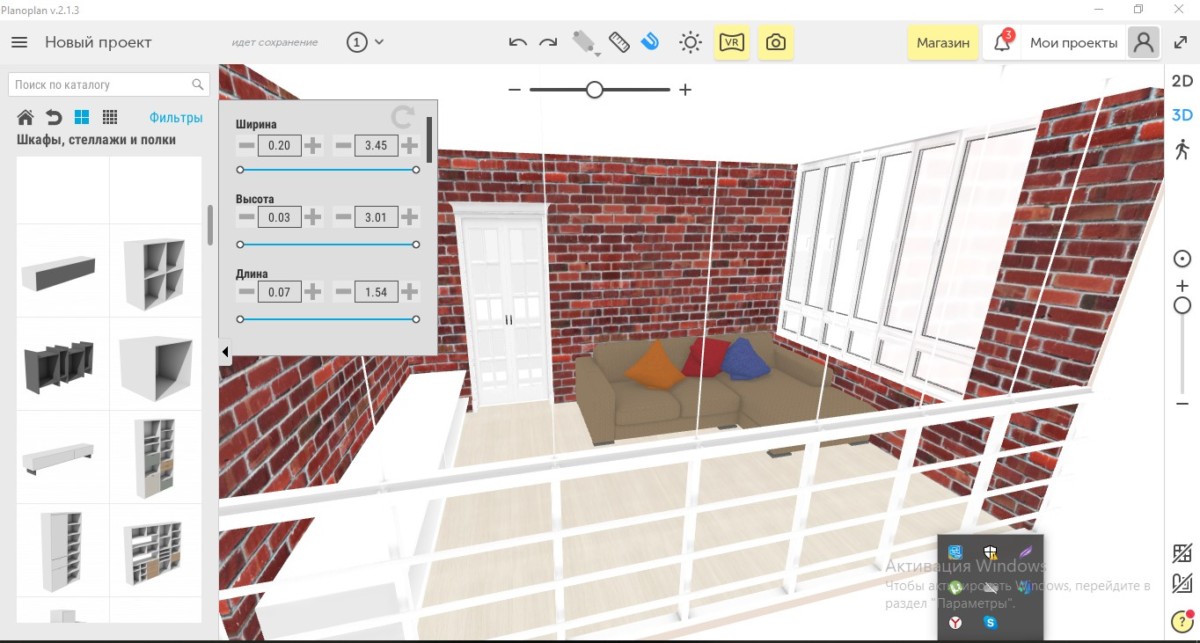The image size is (1200, 643).
Task: Switch catalog to large grid view
Action: pyautogui.click(x=82, y=117)
